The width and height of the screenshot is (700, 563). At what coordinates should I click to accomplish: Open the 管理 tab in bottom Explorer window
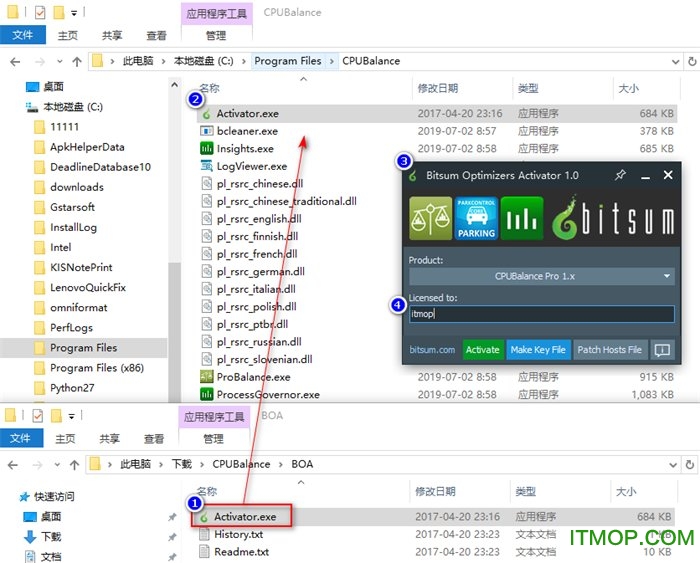(x=215, y=439)
